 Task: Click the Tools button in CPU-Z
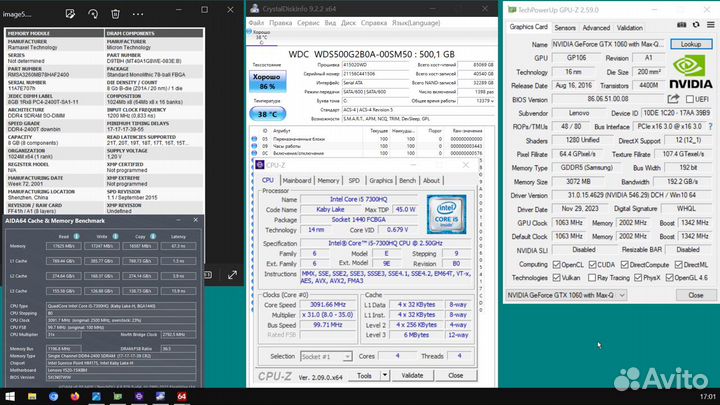[x=365, y=375]
